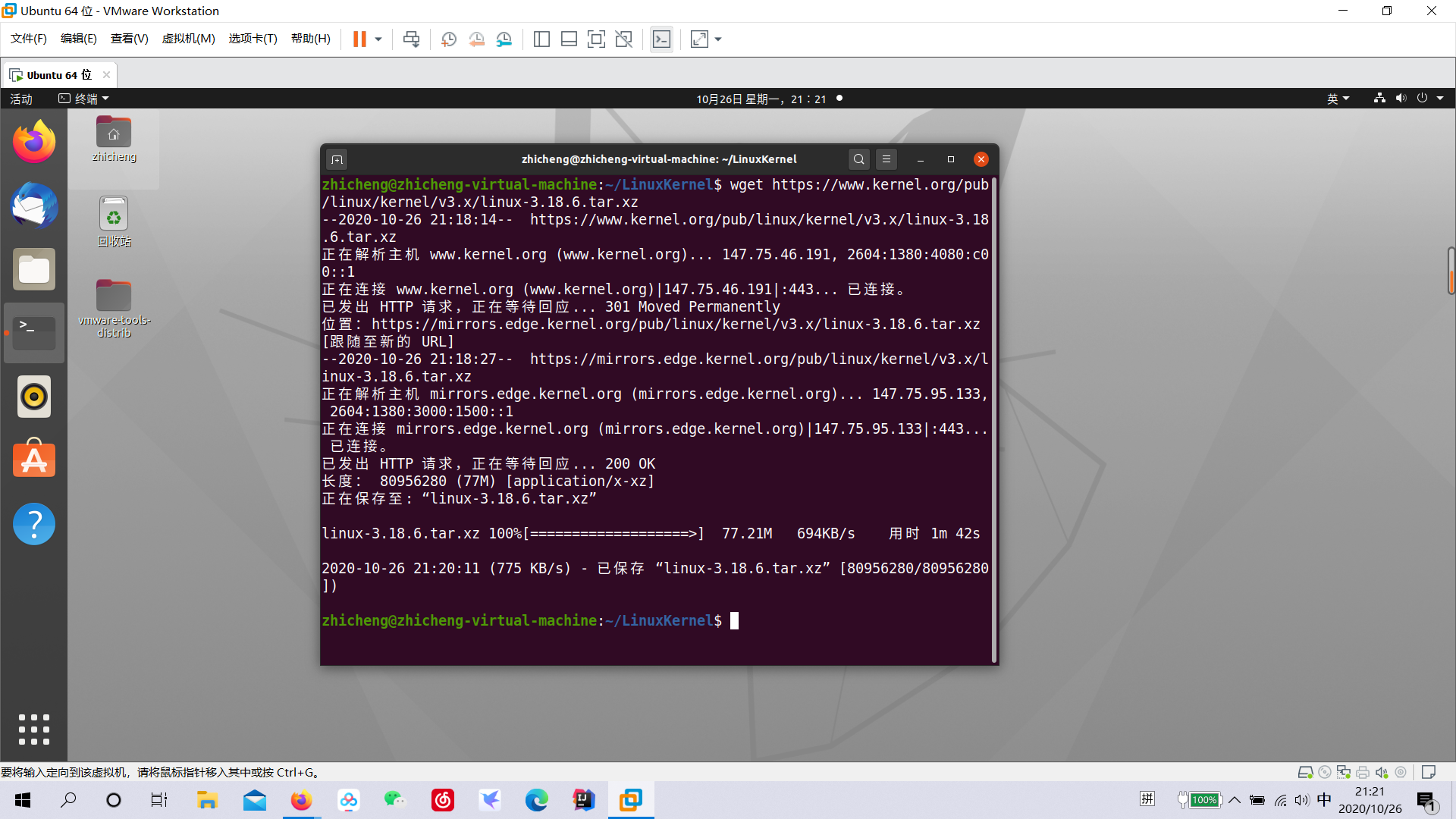Select the vmware-tools-distrib folder
Viewport: 1456px width, 819px height.
(x=114, y=309)
